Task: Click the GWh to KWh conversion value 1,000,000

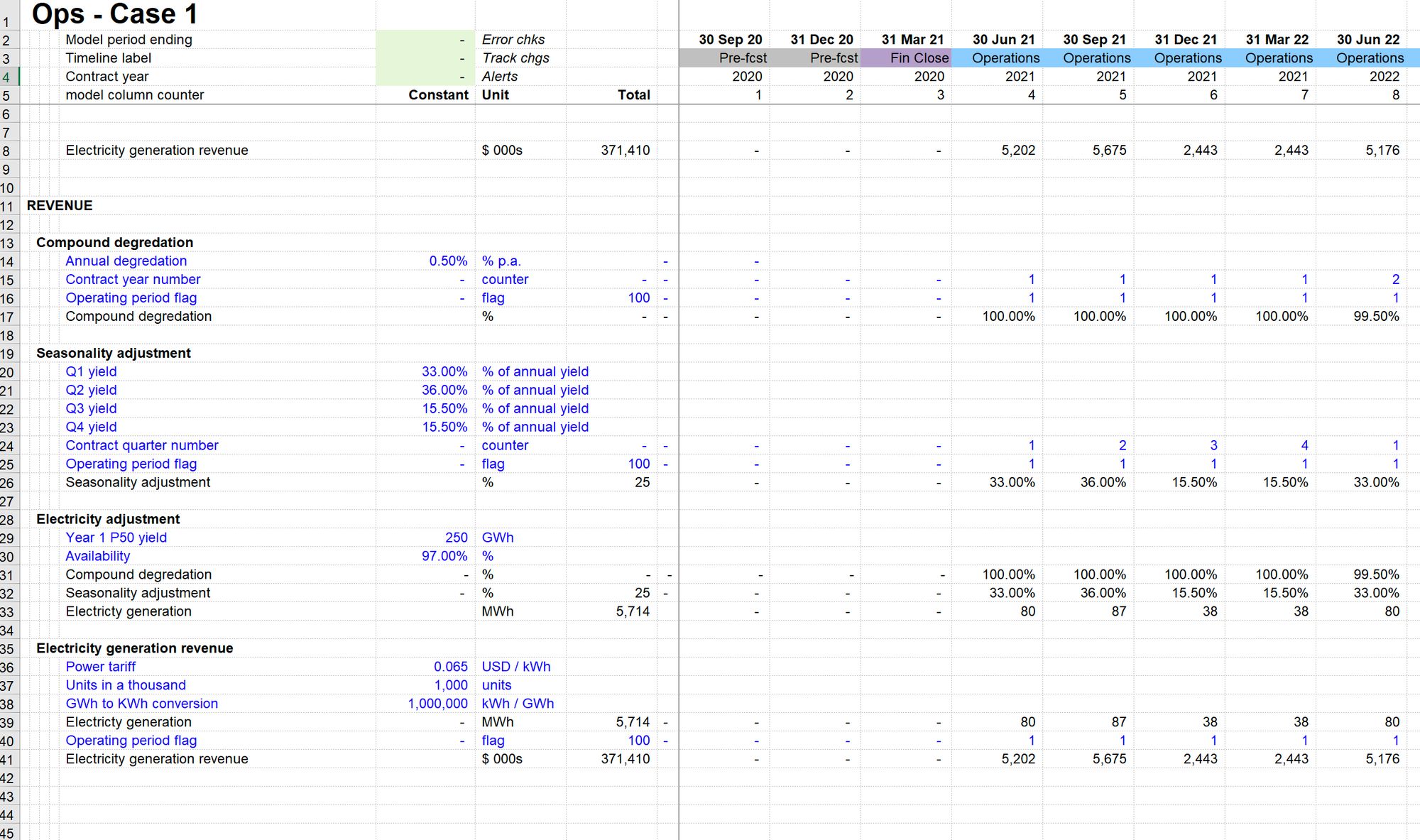Action: pyautogui.click(x=437, y=704)
